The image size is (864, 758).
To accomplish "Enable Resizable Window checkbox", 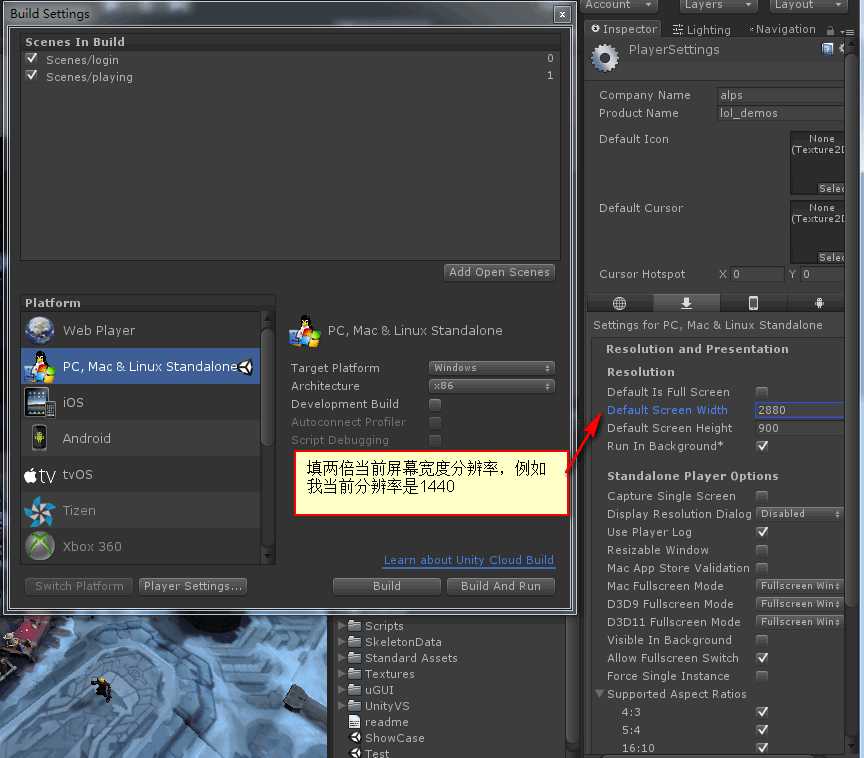I will tap(762, 550).
